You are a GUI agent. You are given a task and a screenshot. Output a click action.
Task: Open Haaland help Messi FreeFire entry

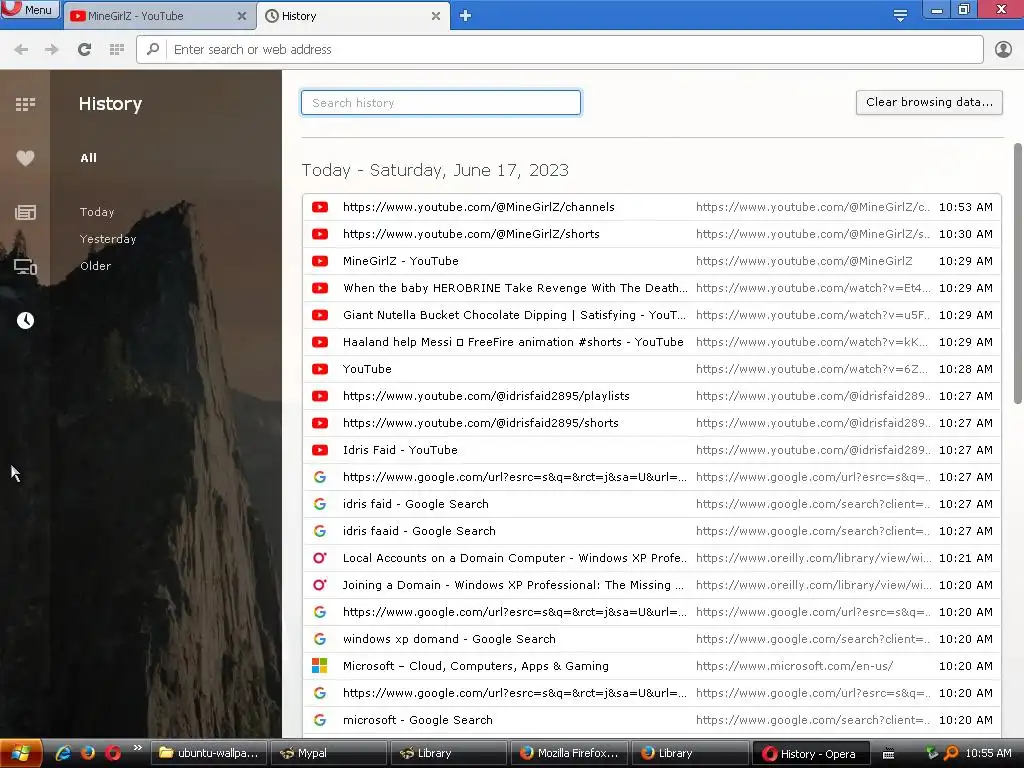(652, 342)
